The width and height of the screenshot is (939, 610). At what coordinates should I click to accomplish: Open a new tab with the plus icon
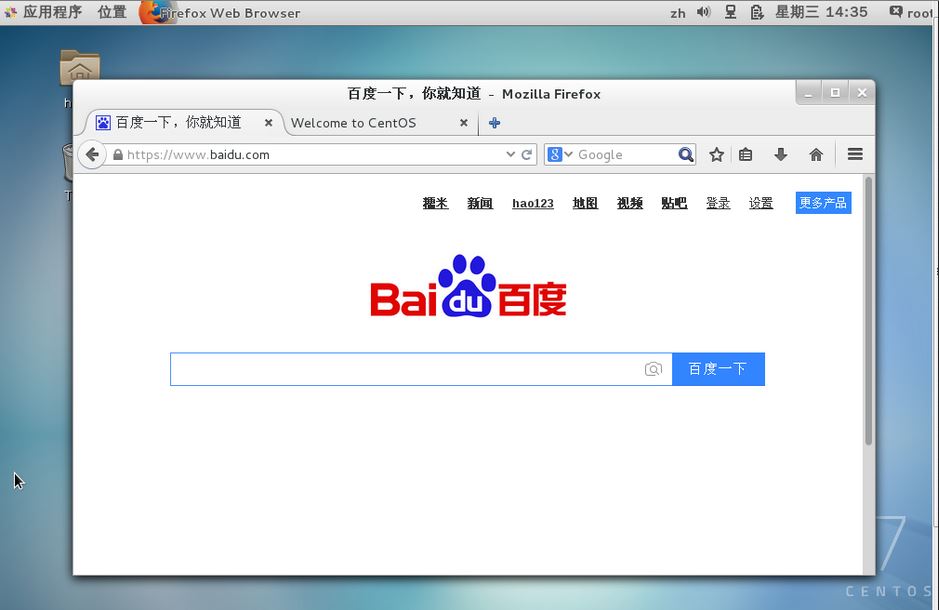tap(494, 123)
